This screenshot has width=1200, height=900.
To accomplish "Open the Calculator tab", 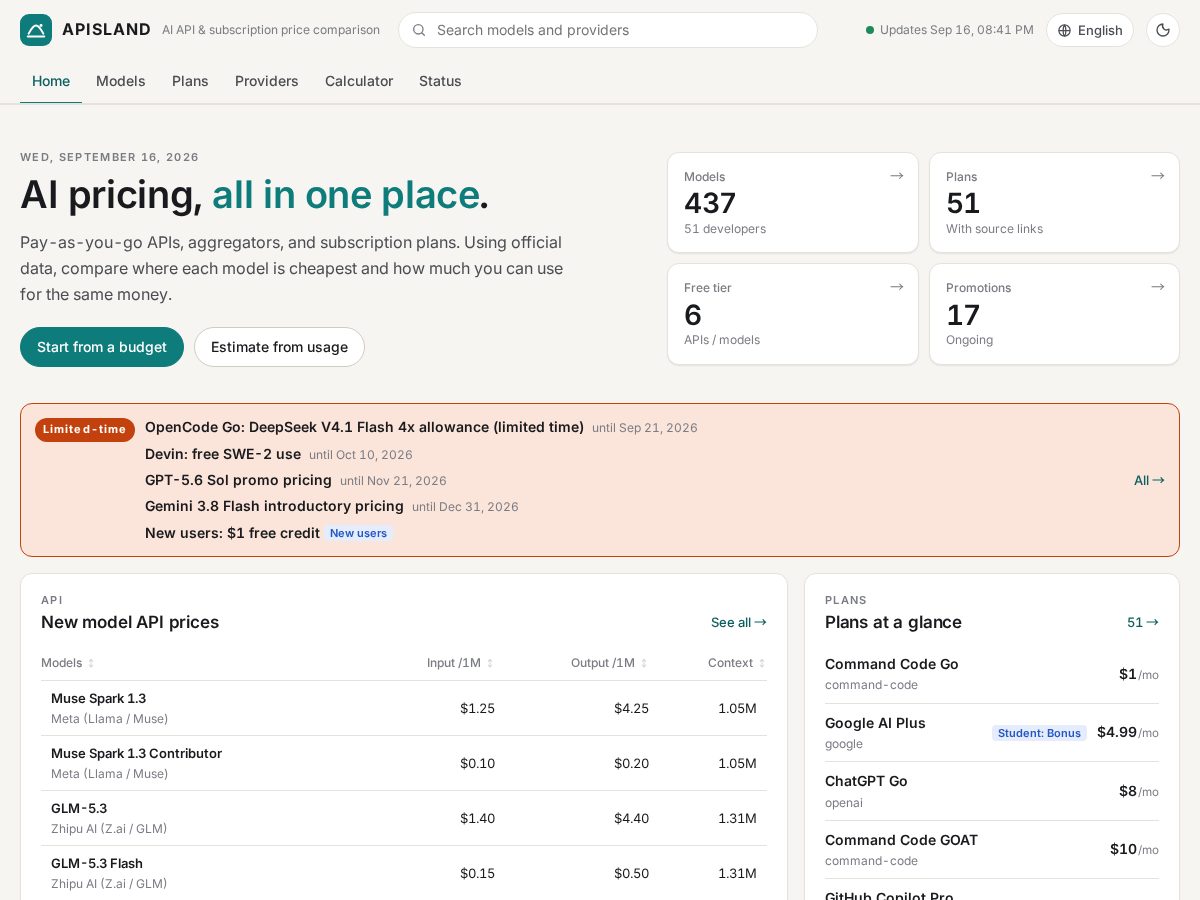I will [x=359, y=81].
